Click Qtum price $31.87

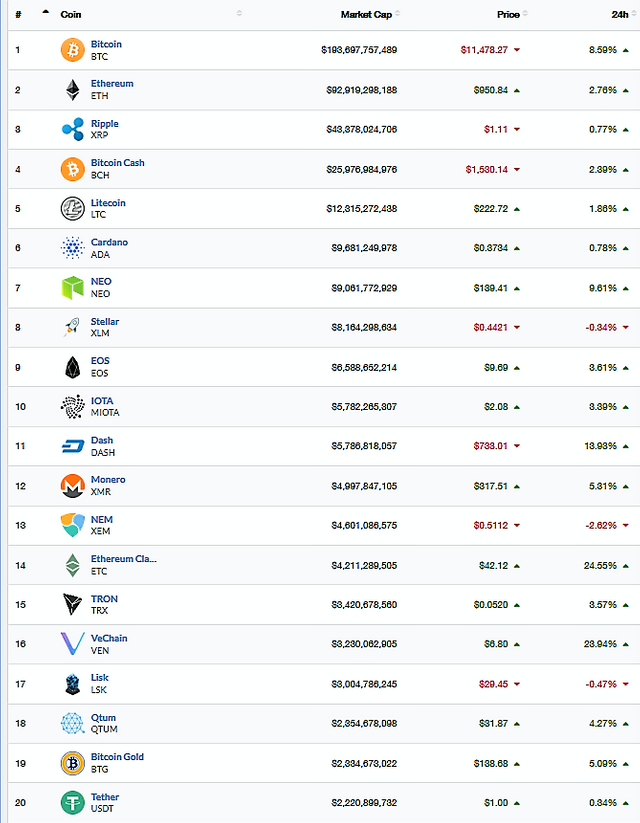click(x=493, y=723)
